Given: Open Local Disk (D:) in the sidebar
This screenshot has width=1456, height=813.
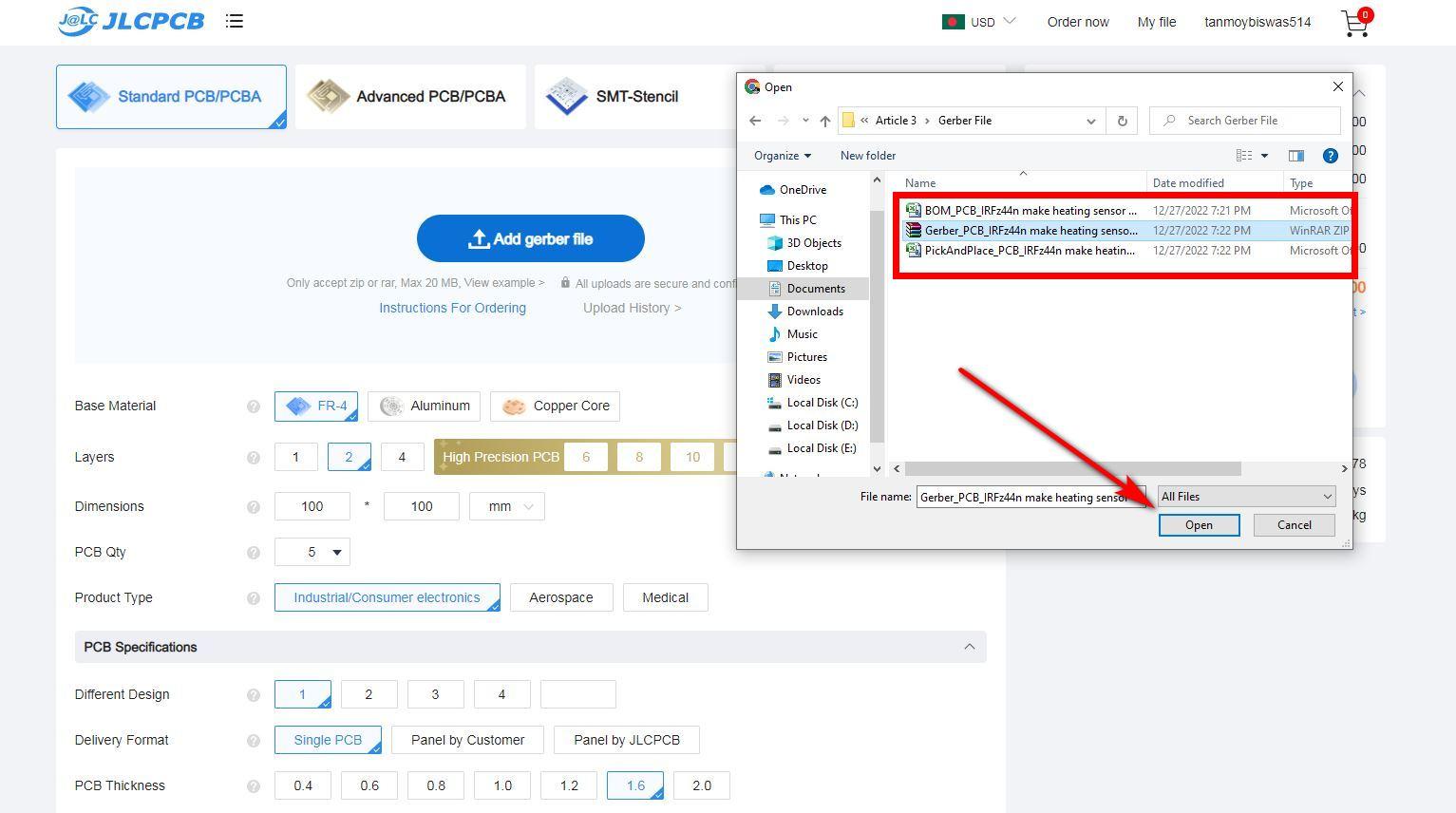Looking at the screenshot, I should 812,425.
